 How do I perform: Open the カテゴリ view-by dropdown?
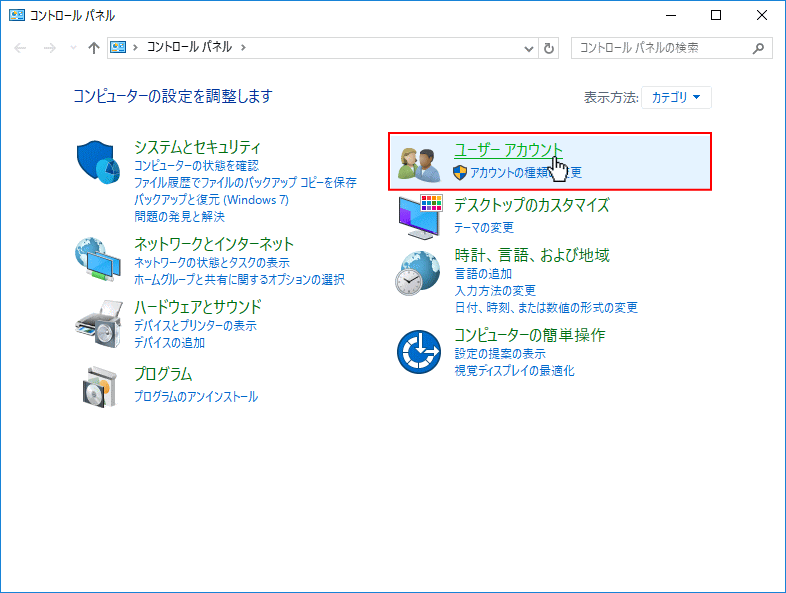pyautogui.click(x=676, y=97)
